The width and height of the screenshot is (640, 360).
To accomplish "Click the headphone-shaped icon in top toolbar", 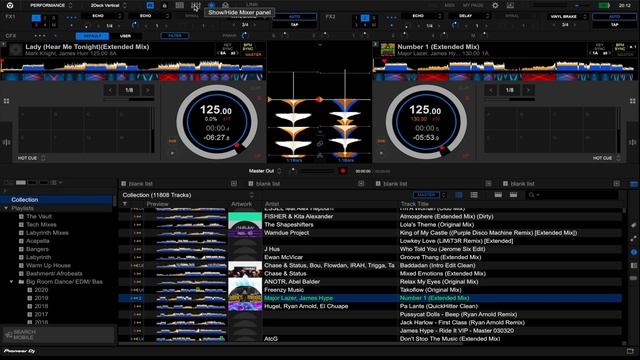I will point(225,5).
